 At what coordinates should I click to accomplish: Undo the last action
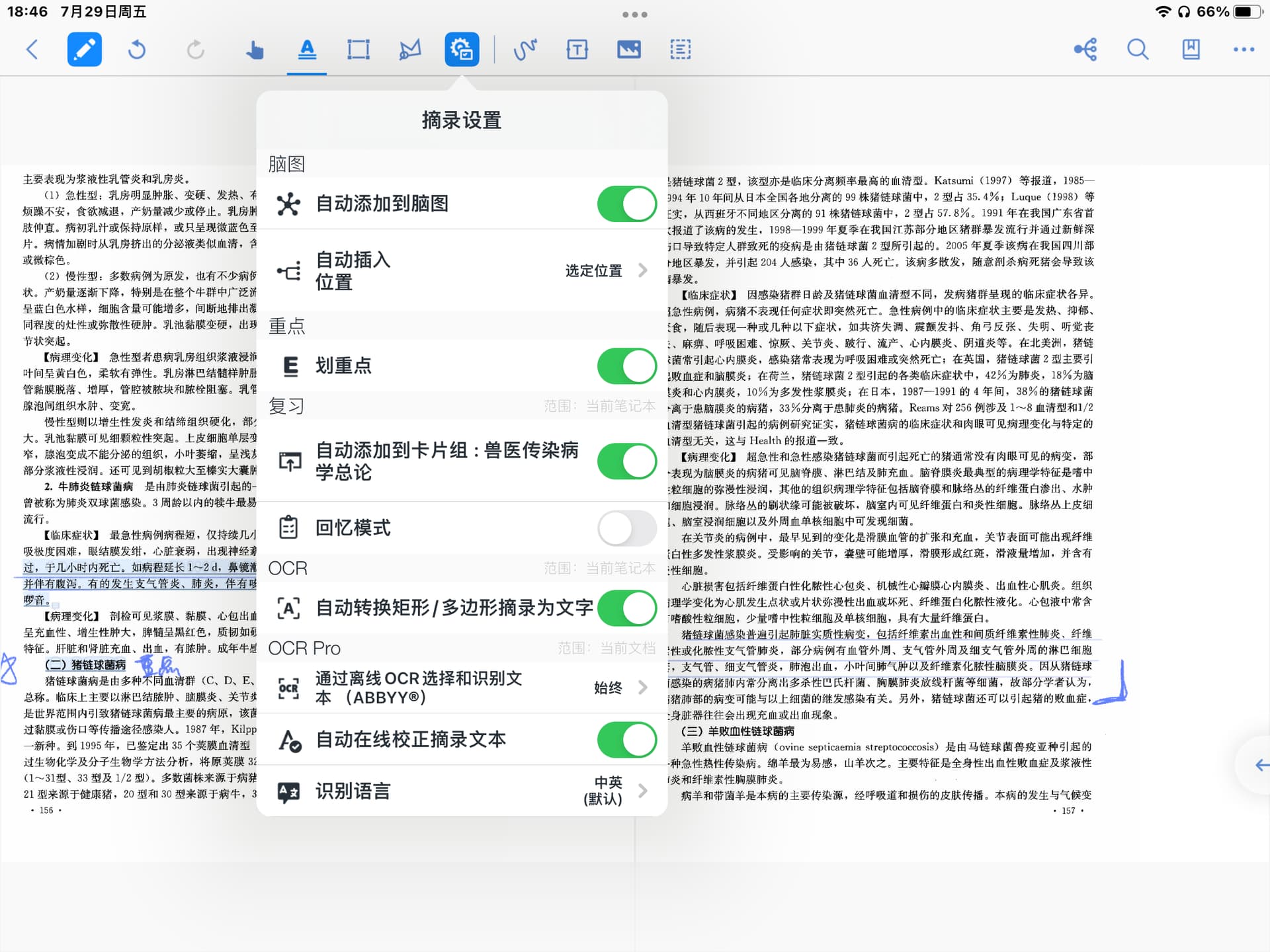tap(136, 50)
